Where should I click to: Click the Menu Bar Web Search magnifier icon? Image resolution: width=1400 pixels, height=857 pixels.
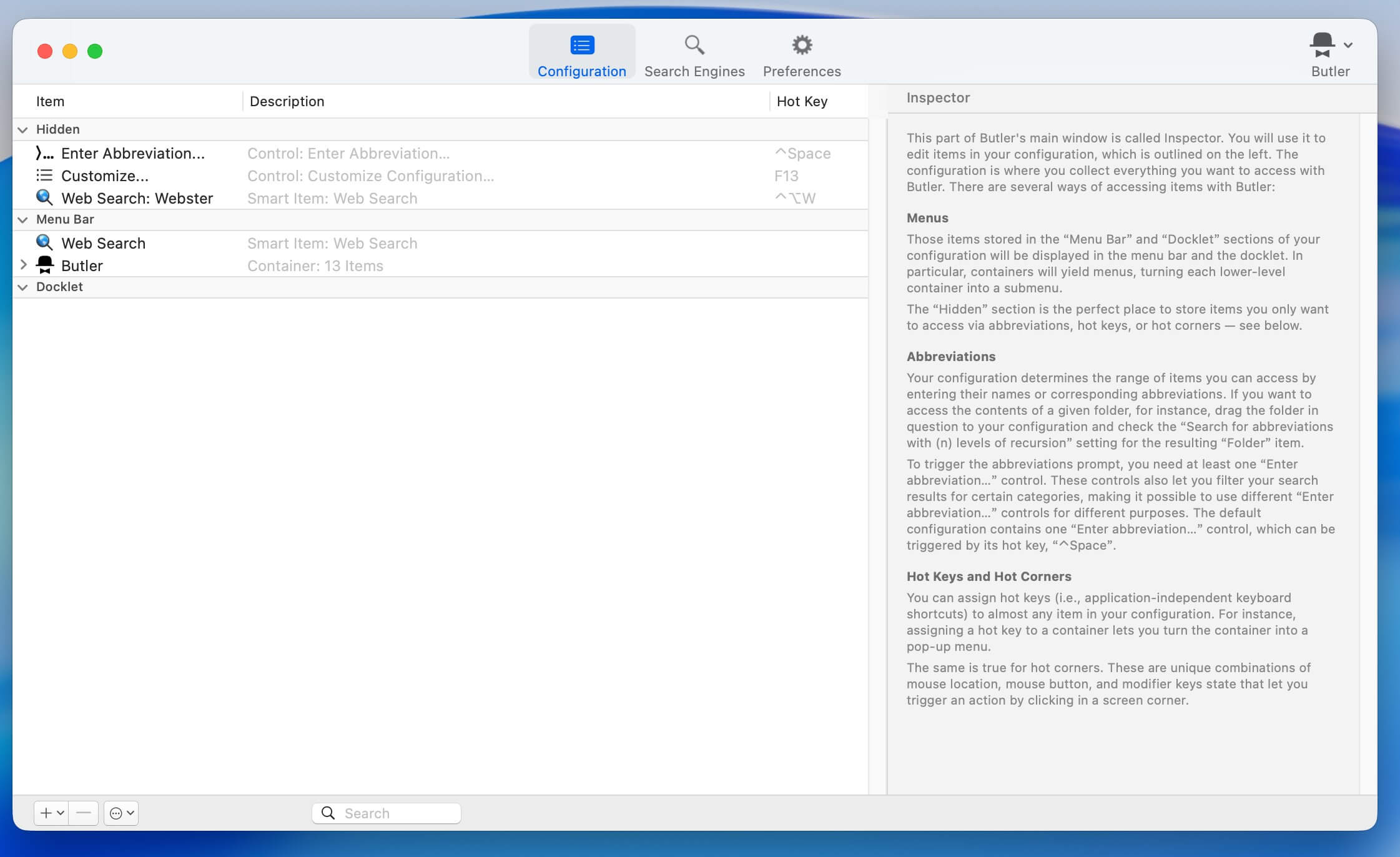pos(44,242)
